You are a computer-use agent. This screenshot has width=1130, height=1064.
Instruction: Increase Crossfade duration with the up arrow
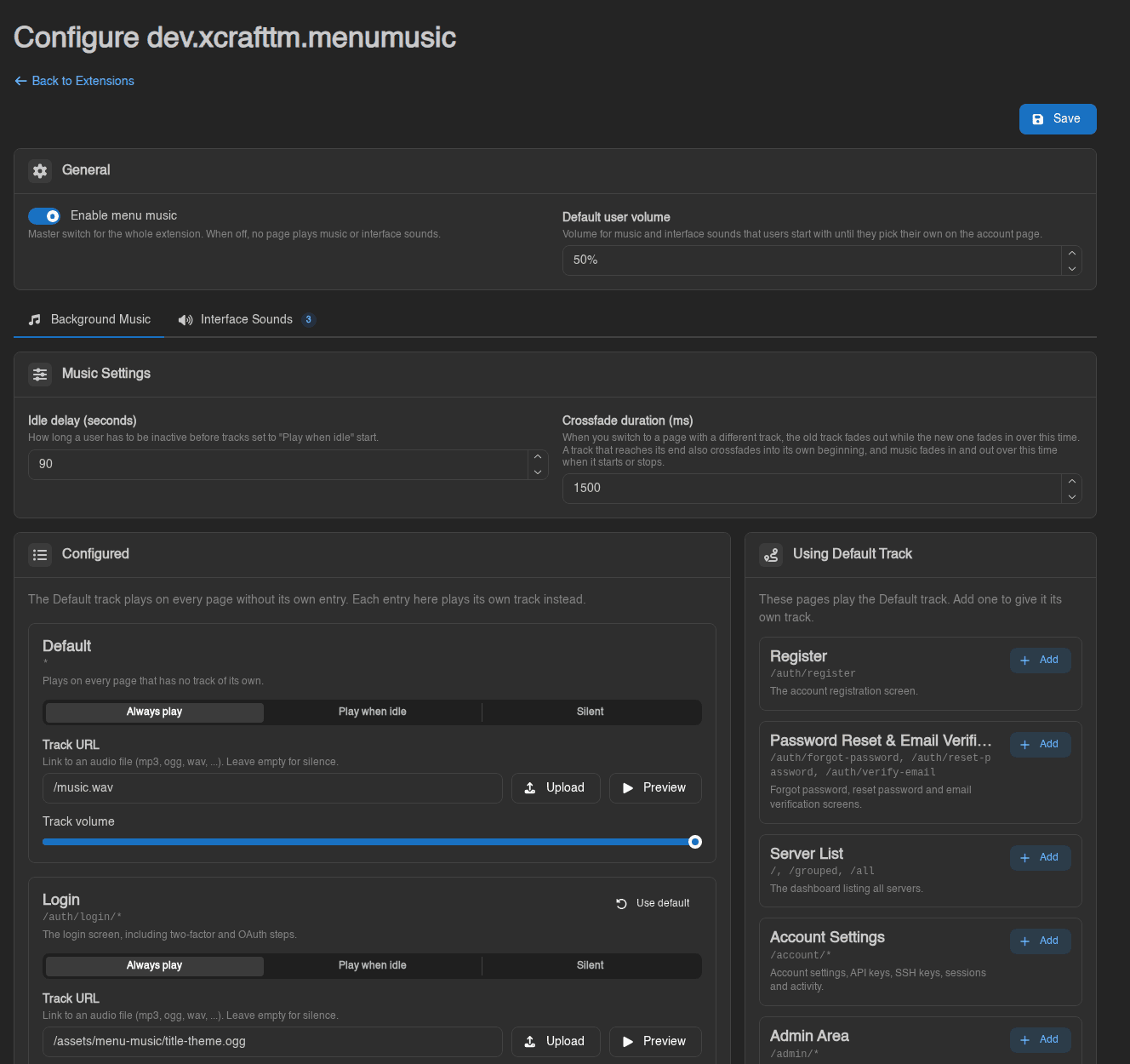point(1072,482)
